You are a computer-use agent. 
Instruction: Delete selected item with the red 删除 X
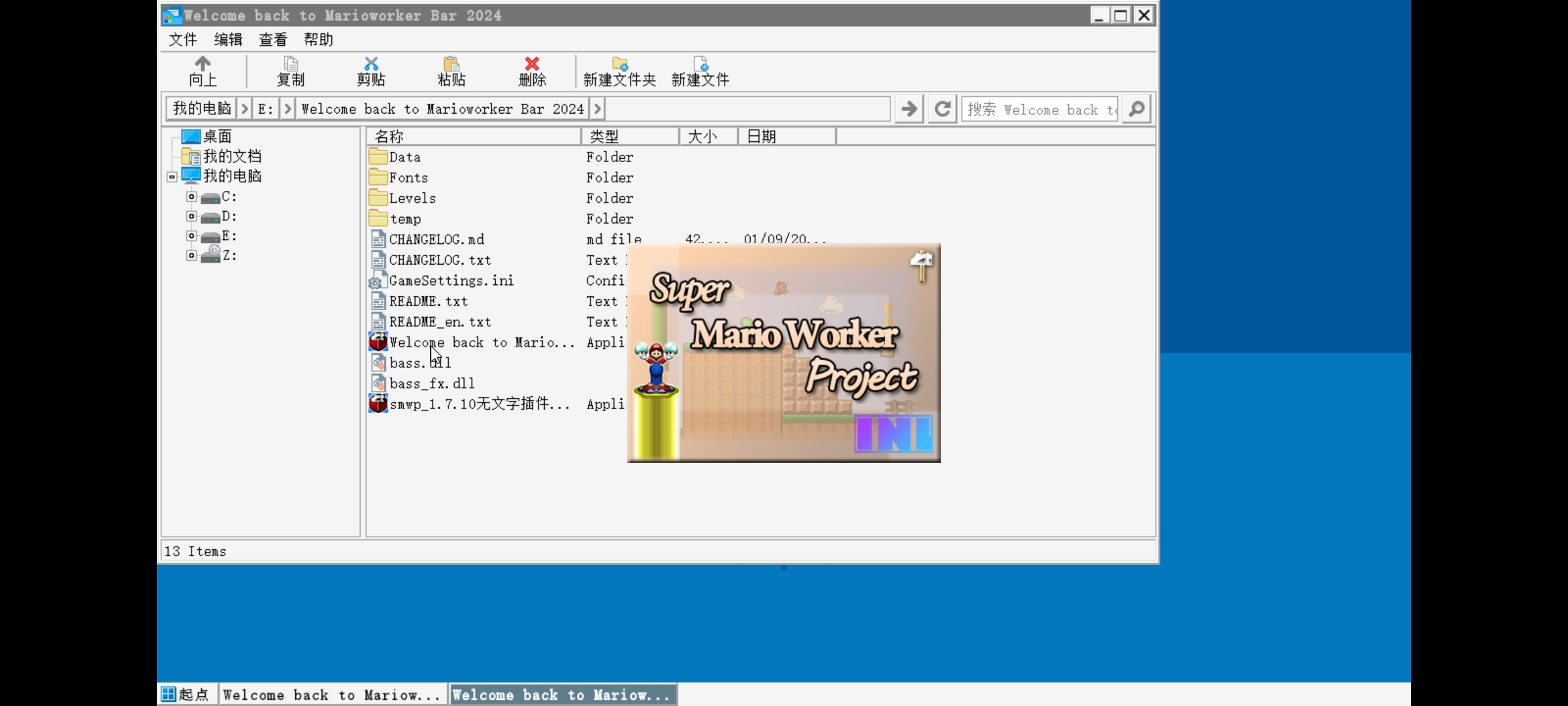(x=532, y=71)
